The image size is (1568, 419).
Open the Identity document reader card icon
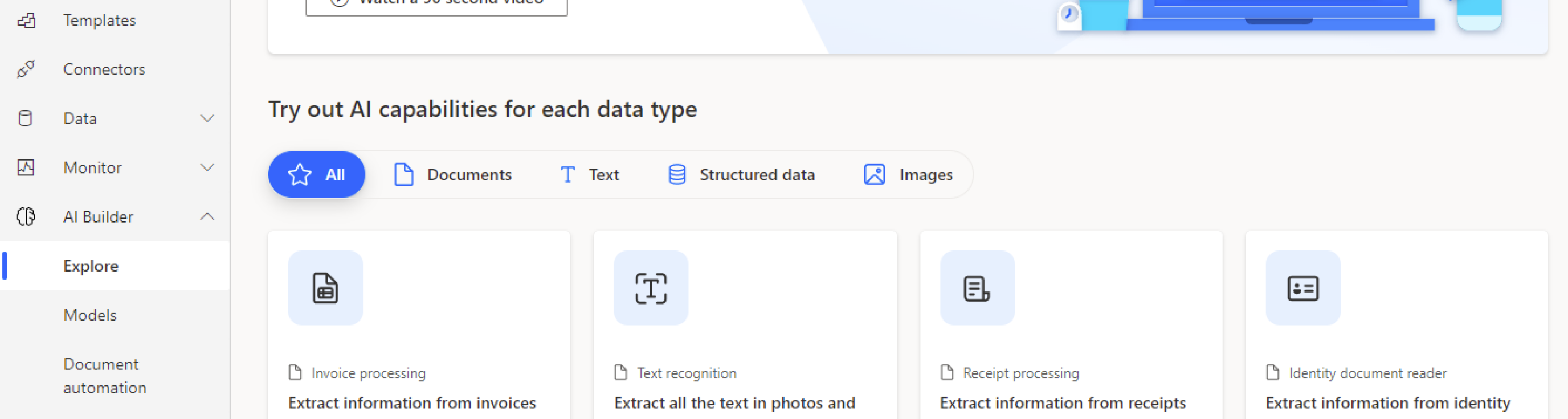point(1302,287)
